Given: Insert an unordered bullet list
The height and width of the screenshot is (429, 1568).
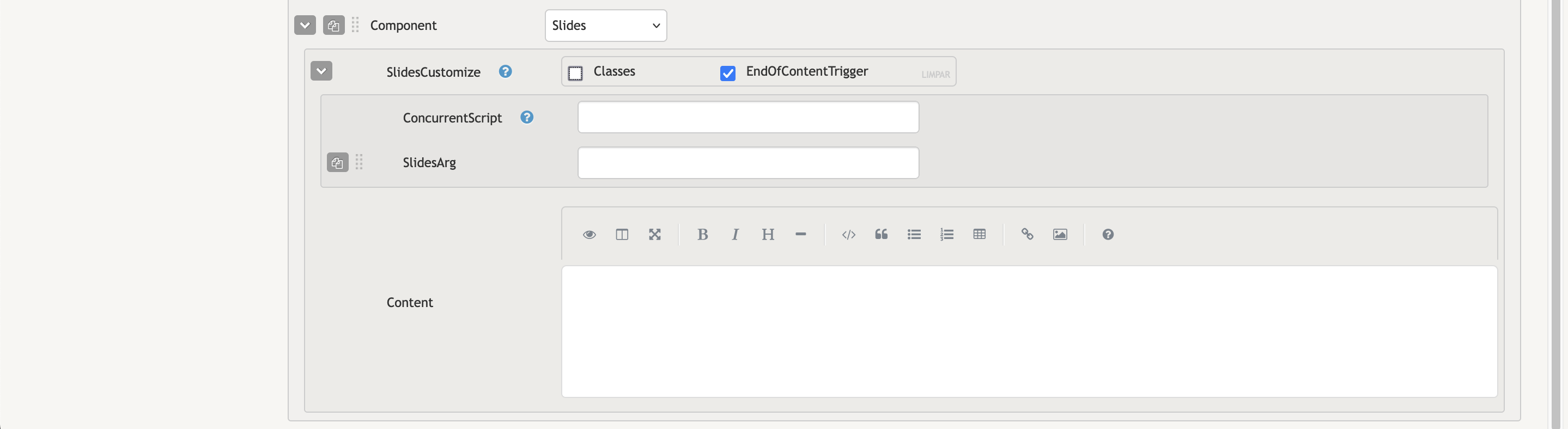Looking at the screenshot, I should pos(914,234).
